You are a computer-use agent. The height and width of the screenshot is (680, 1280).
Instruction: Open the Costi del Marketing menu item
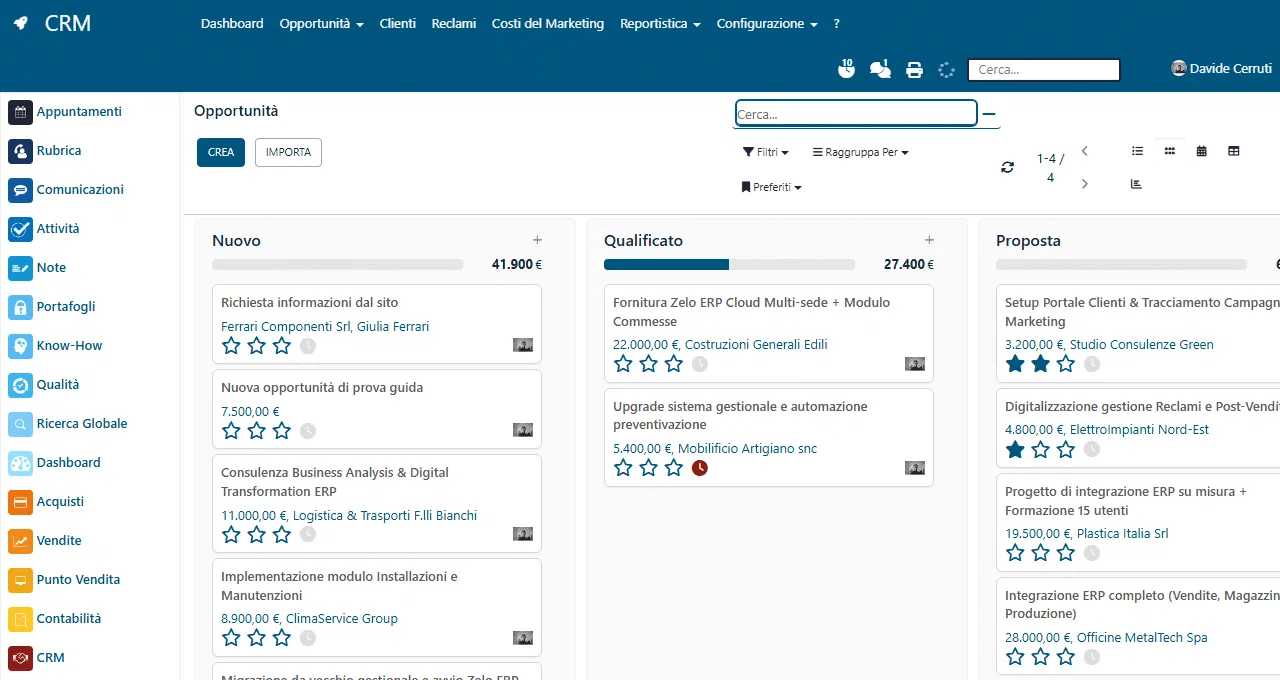click(548, 23)
